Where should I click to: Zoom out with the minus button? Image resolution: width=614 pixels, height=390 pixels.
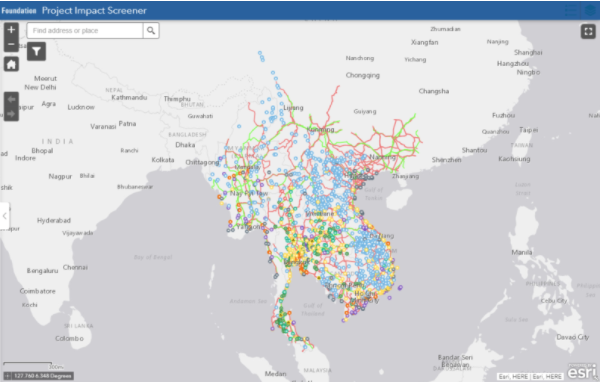[11, 45]
